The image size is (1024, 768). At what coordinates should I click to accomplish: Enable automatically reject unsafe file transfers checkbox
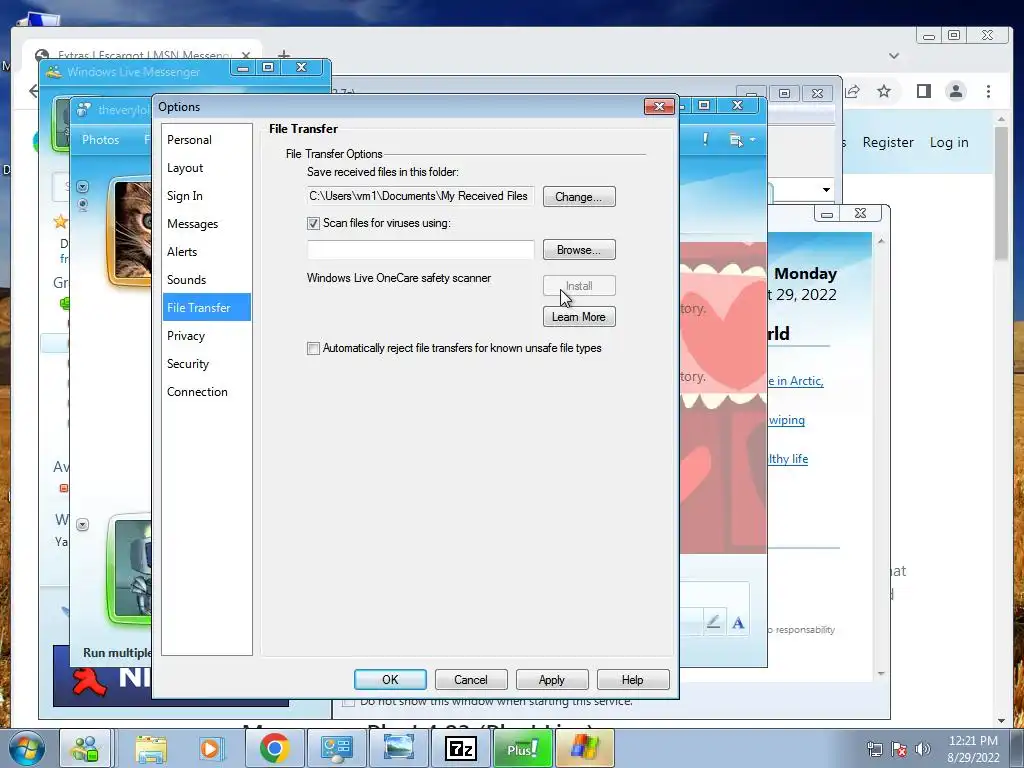coord(313,348)
